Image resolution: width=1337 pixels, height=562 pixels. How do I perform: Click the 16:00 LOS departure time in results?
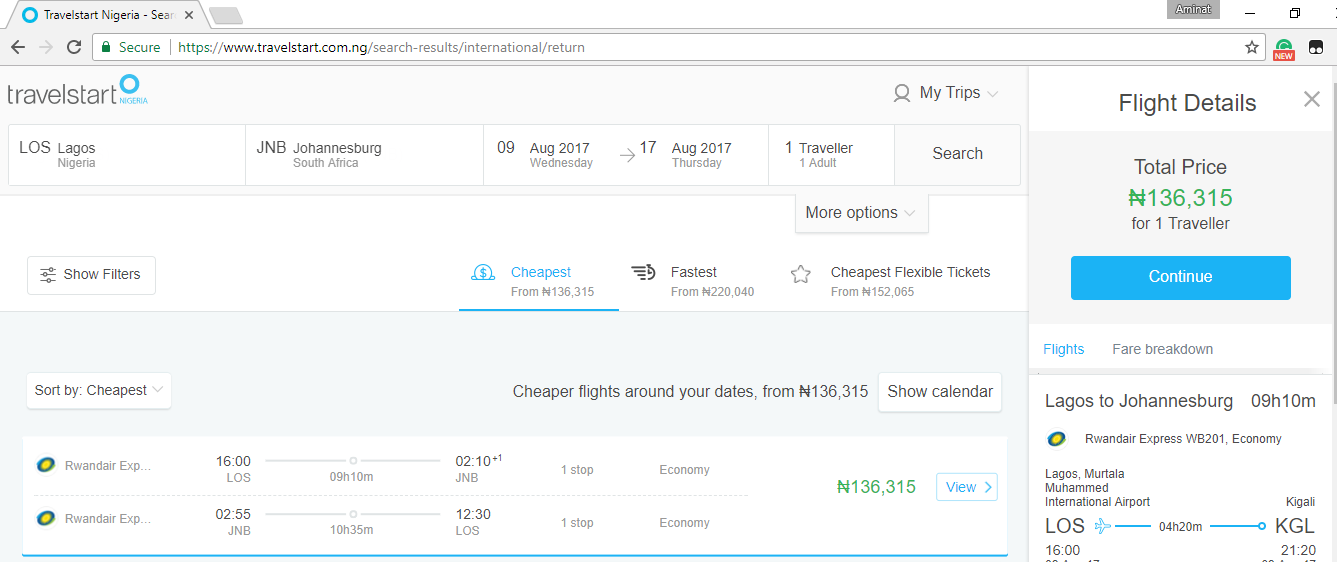click(x=233, y=461)
